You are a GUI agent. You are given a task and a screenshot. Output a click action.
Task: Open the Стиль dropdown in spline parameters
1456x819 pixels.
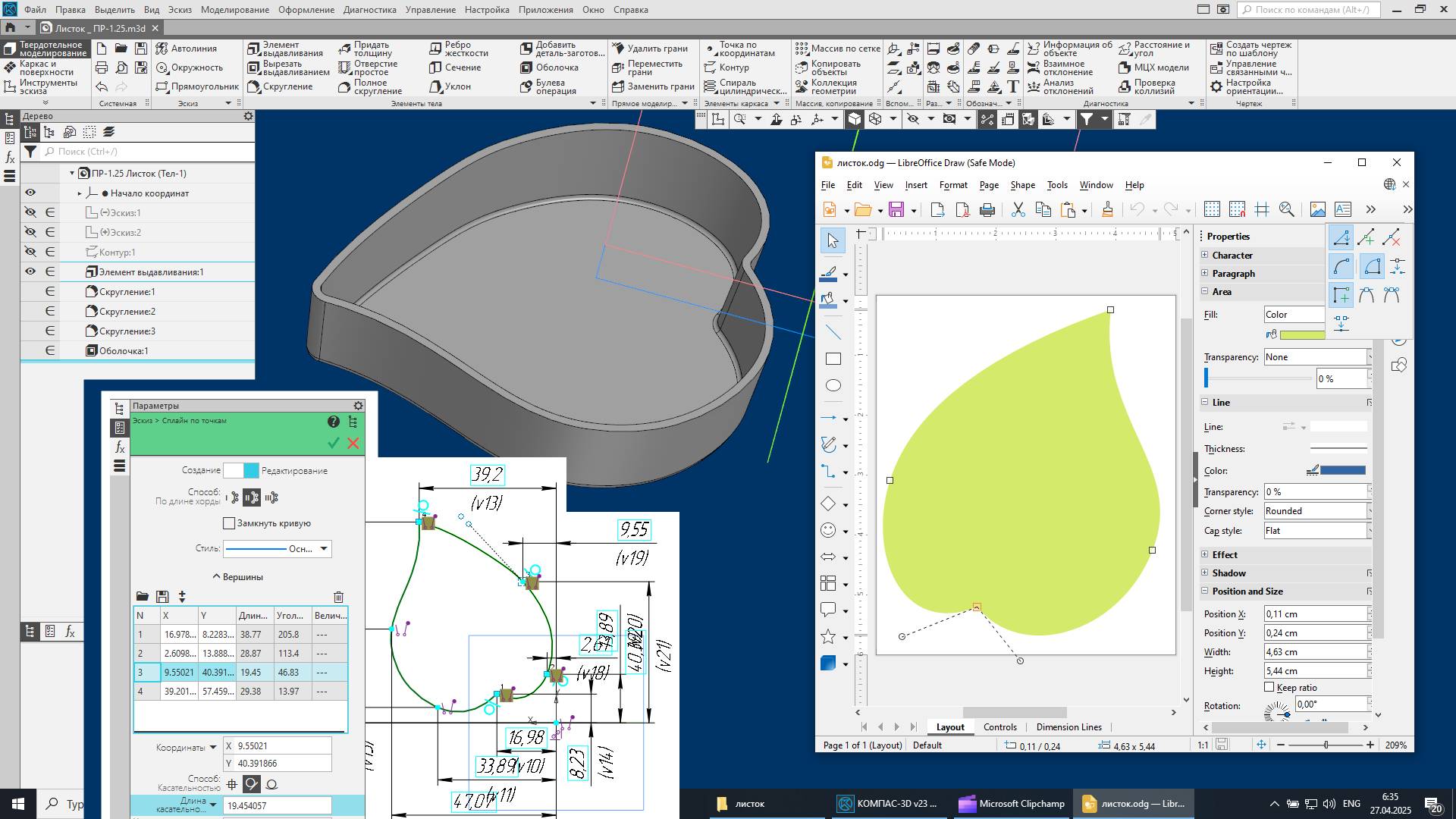click(x=324, y=548)
